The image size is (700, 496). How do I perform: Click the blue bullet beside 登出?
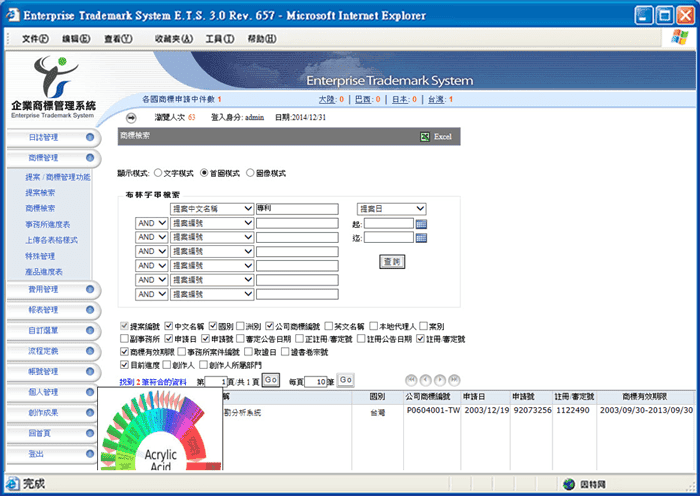(91, 454)
